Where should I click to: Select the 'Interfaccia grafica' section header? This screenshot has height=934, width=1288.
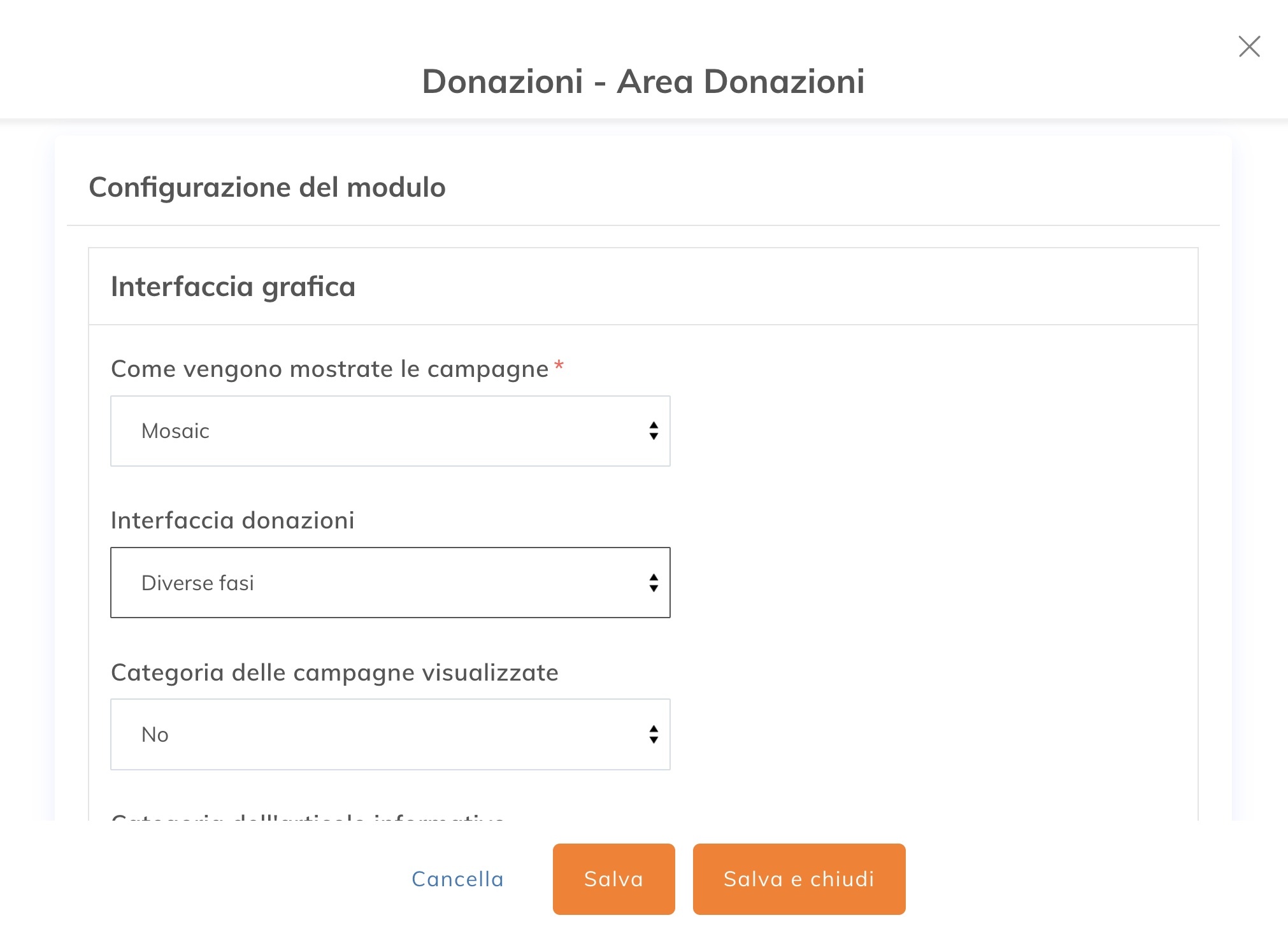coord(233,287)
